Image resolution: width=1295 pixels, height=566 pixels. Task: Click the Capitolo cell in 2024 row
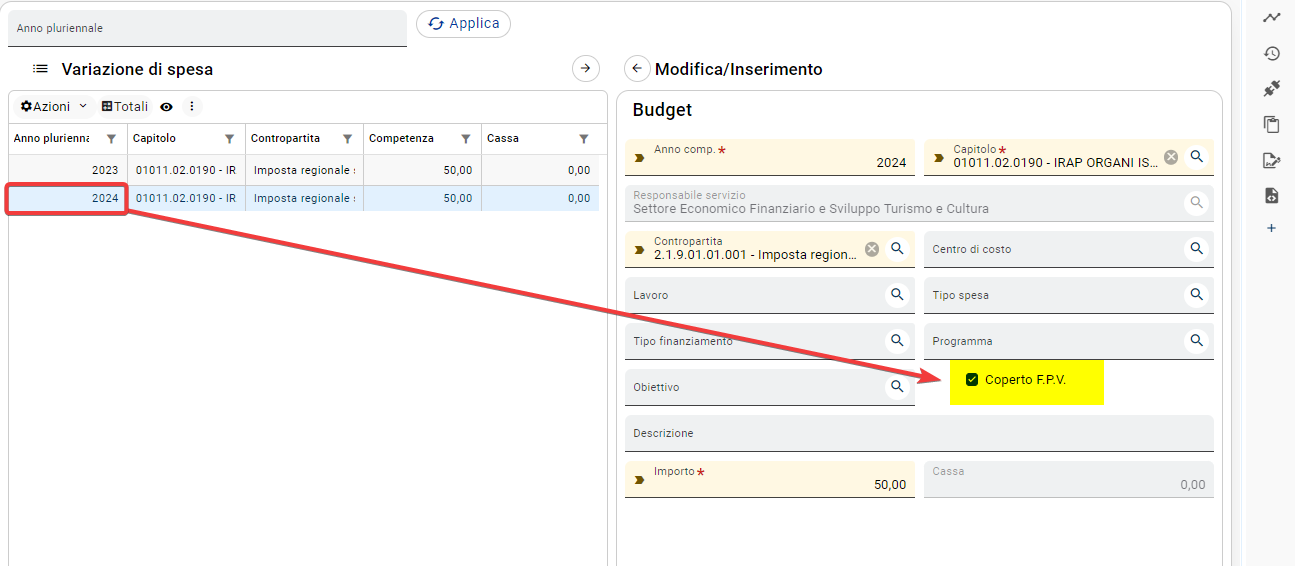pyautogui.click(x=186, y=198)
